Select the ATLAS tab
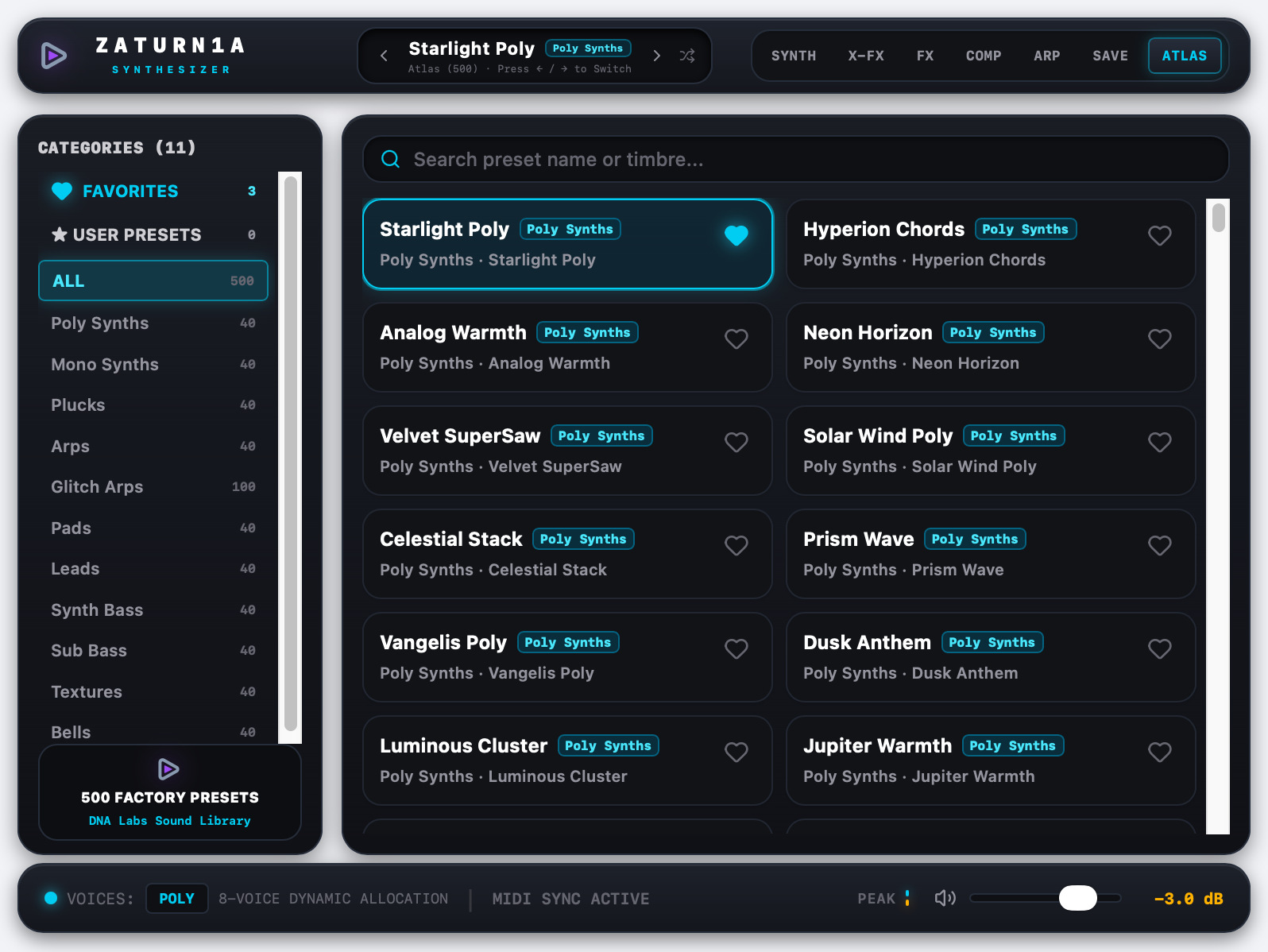 point(1185,56)
